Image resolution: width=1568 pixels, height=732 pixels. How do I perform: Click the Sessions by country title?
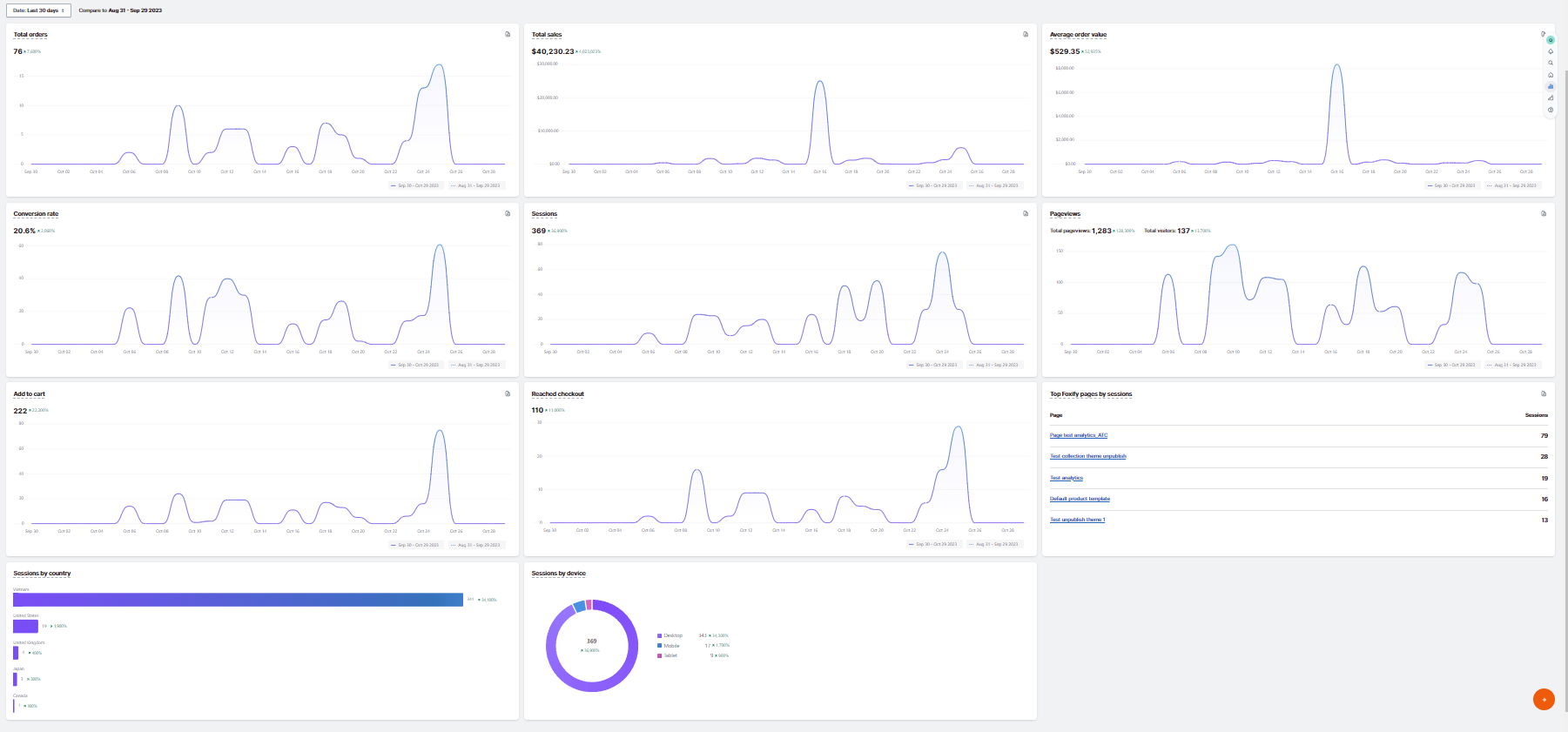click(x=42, y=573)
